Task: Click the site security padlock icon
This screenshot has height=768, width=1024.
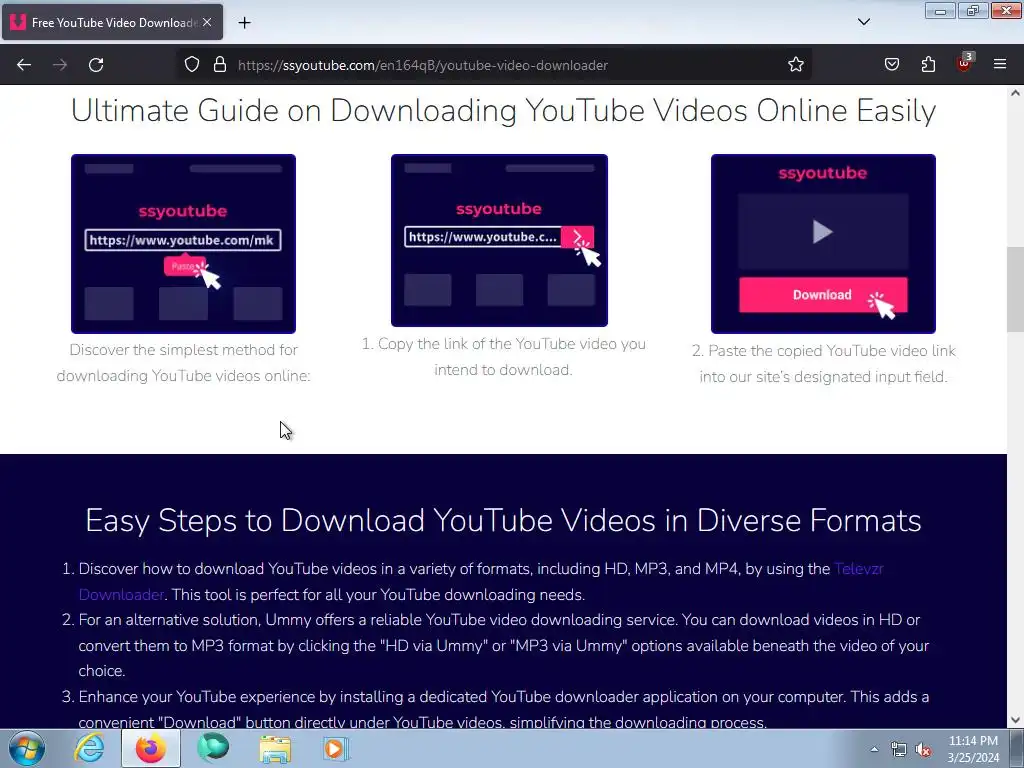Action: 220,65
